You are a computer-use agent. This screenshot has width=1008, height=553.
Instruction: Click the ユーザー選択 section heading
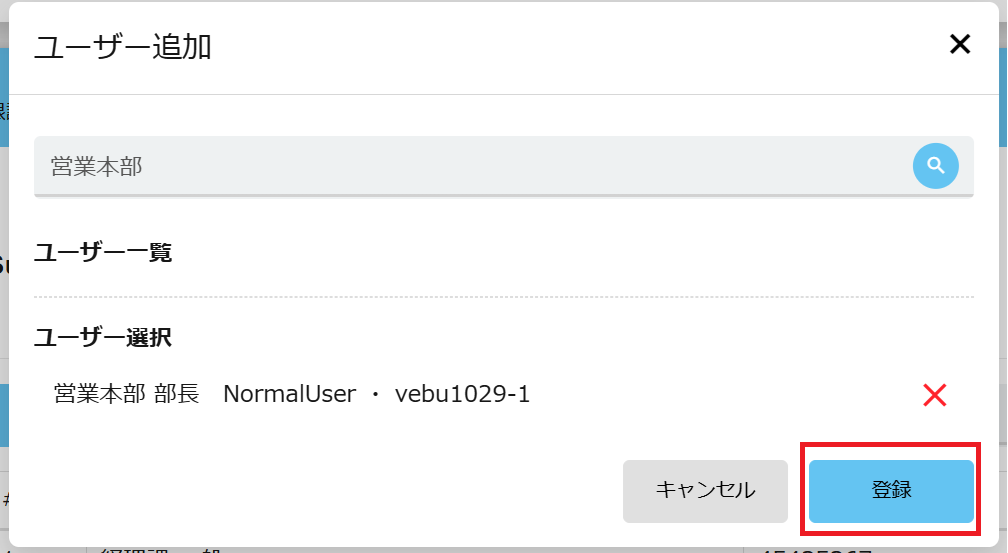[103, 337]
